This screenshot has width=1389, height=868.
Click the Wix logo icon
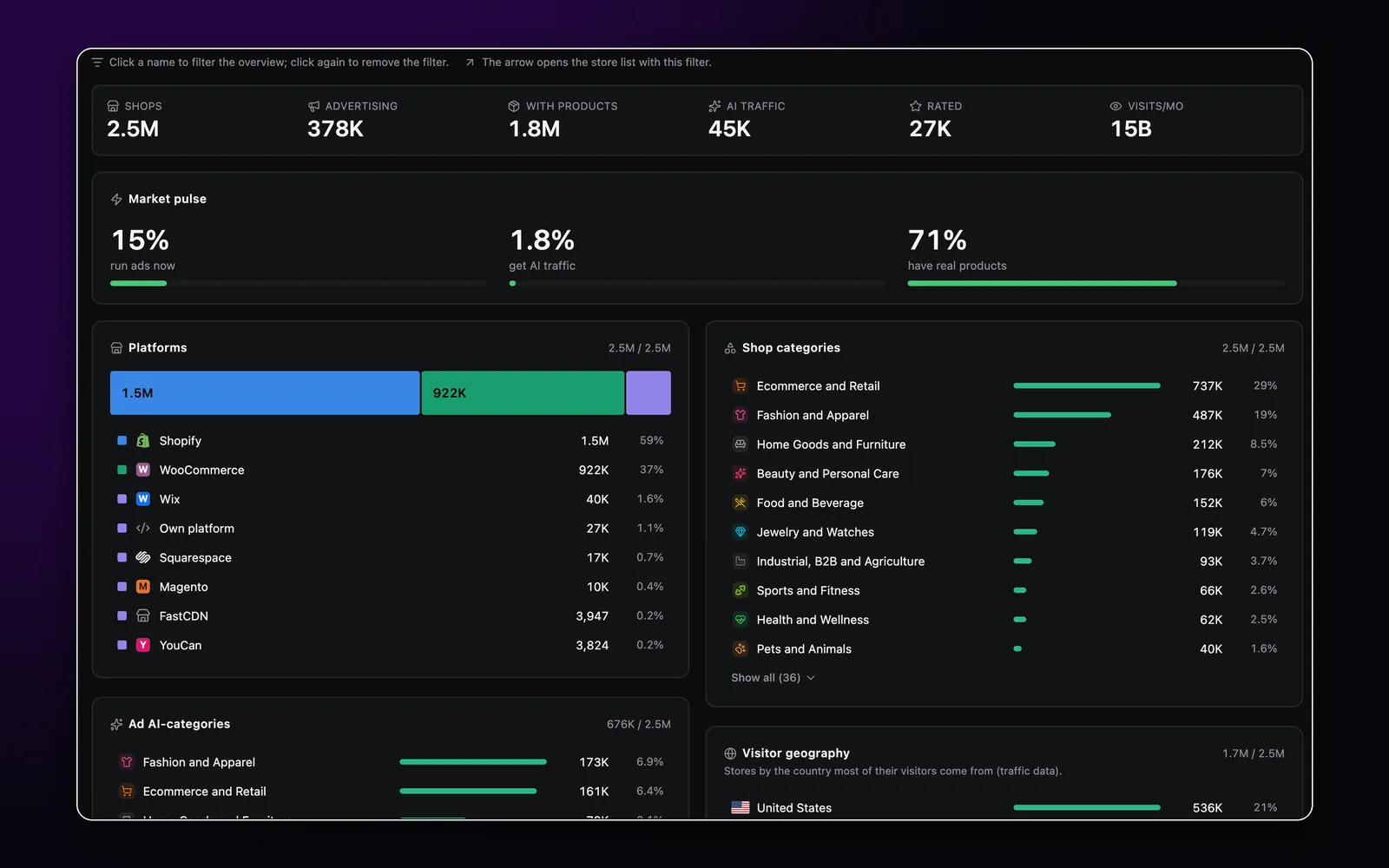[143, 499]
